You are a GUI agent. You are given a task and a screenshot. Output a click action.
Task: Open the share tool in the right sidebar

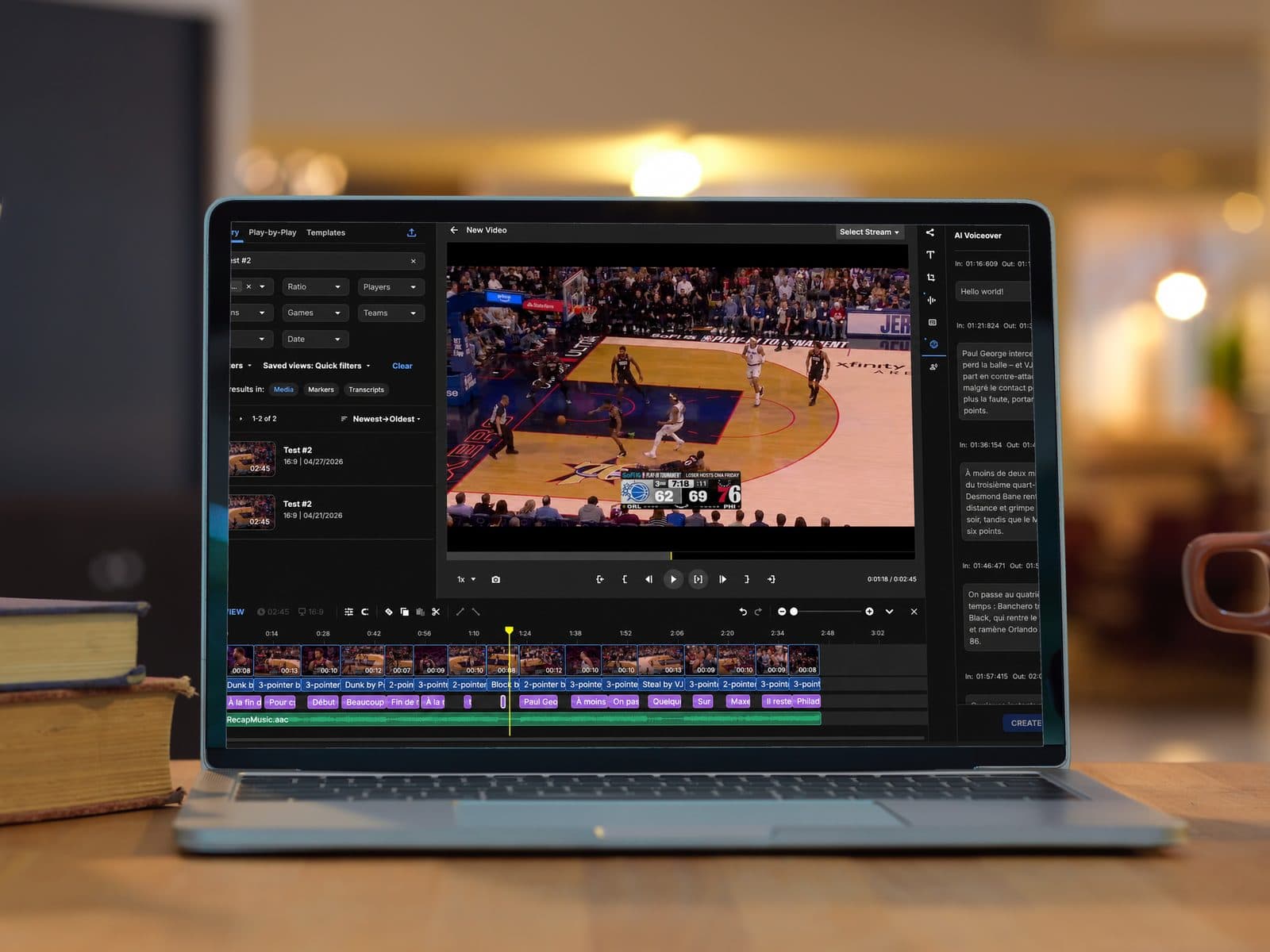[x=930, y=232]
